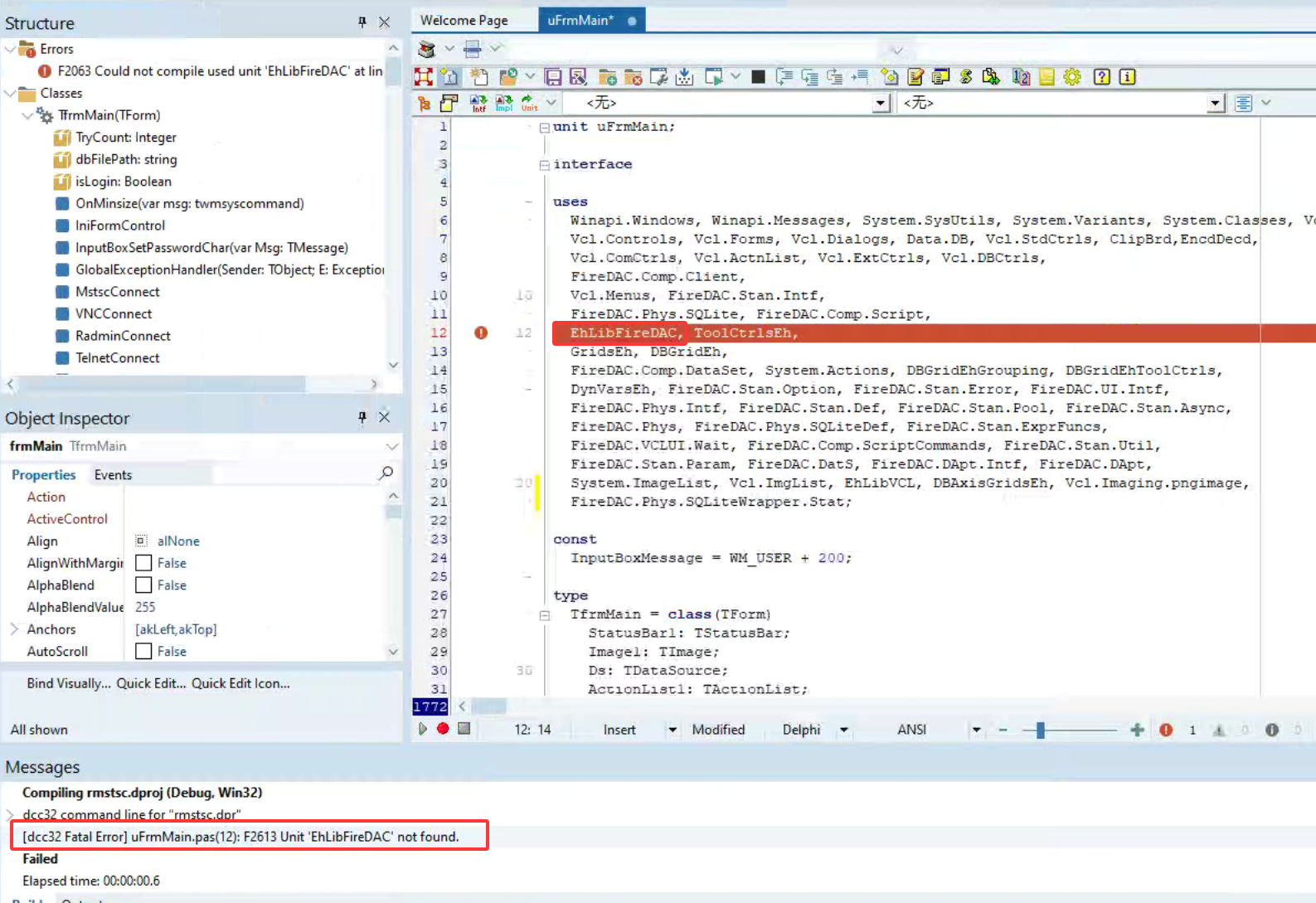Open the Insert mode dropdown arrow

(673, 730)
